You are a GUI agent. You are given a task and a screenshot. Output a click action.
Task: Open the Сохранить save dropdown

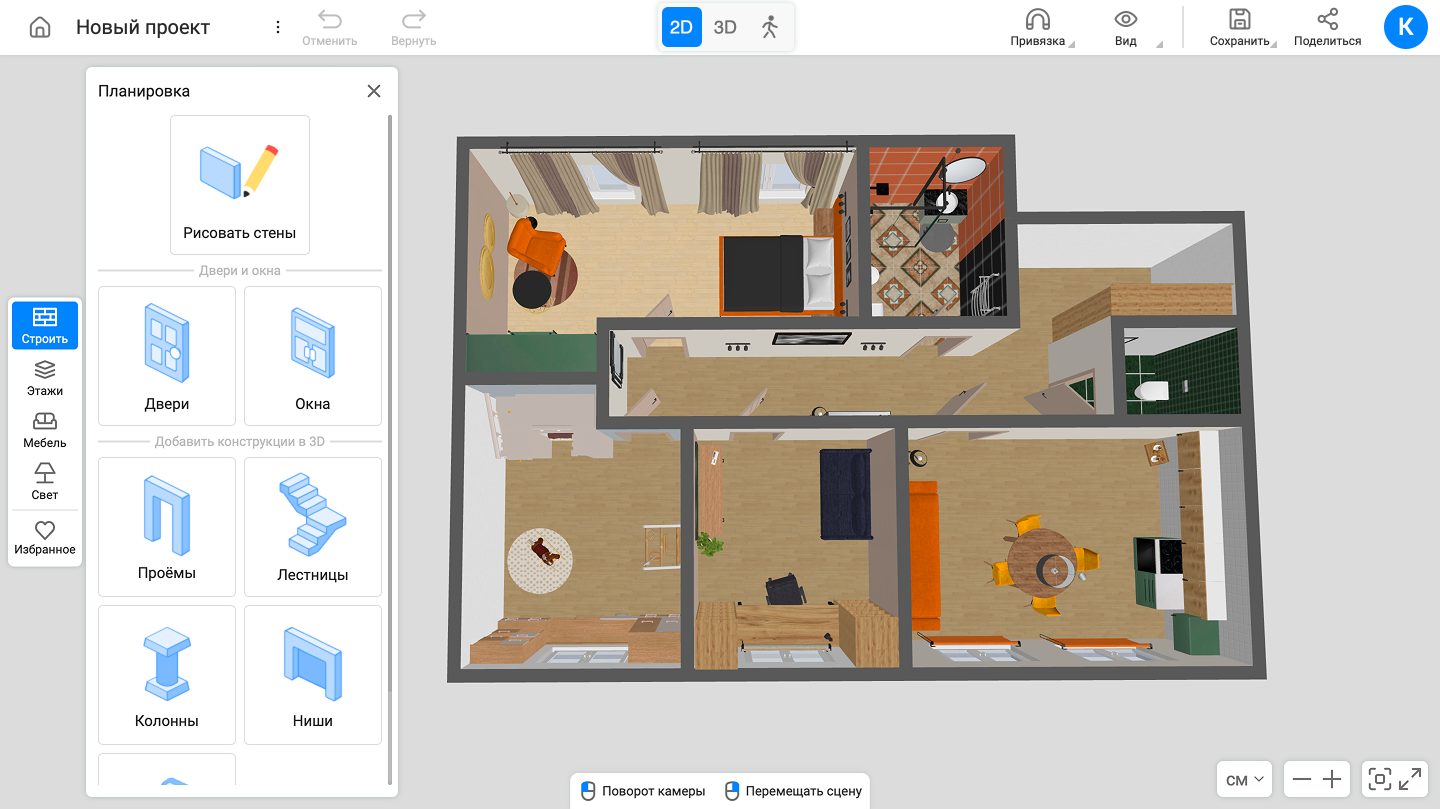coord(1240,27)
